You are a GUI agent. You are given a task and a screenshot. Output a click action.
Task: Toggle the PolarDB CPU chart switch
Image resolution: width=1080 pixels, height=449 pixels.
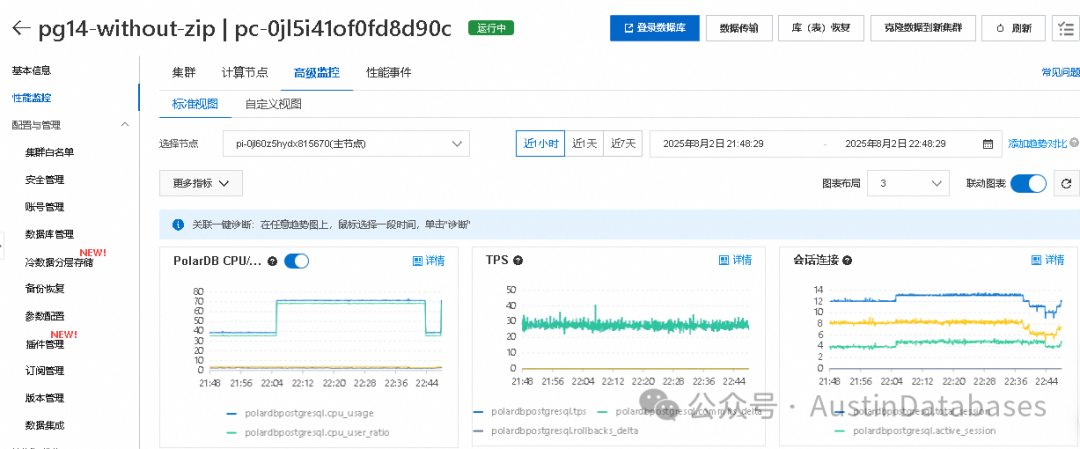297,260
